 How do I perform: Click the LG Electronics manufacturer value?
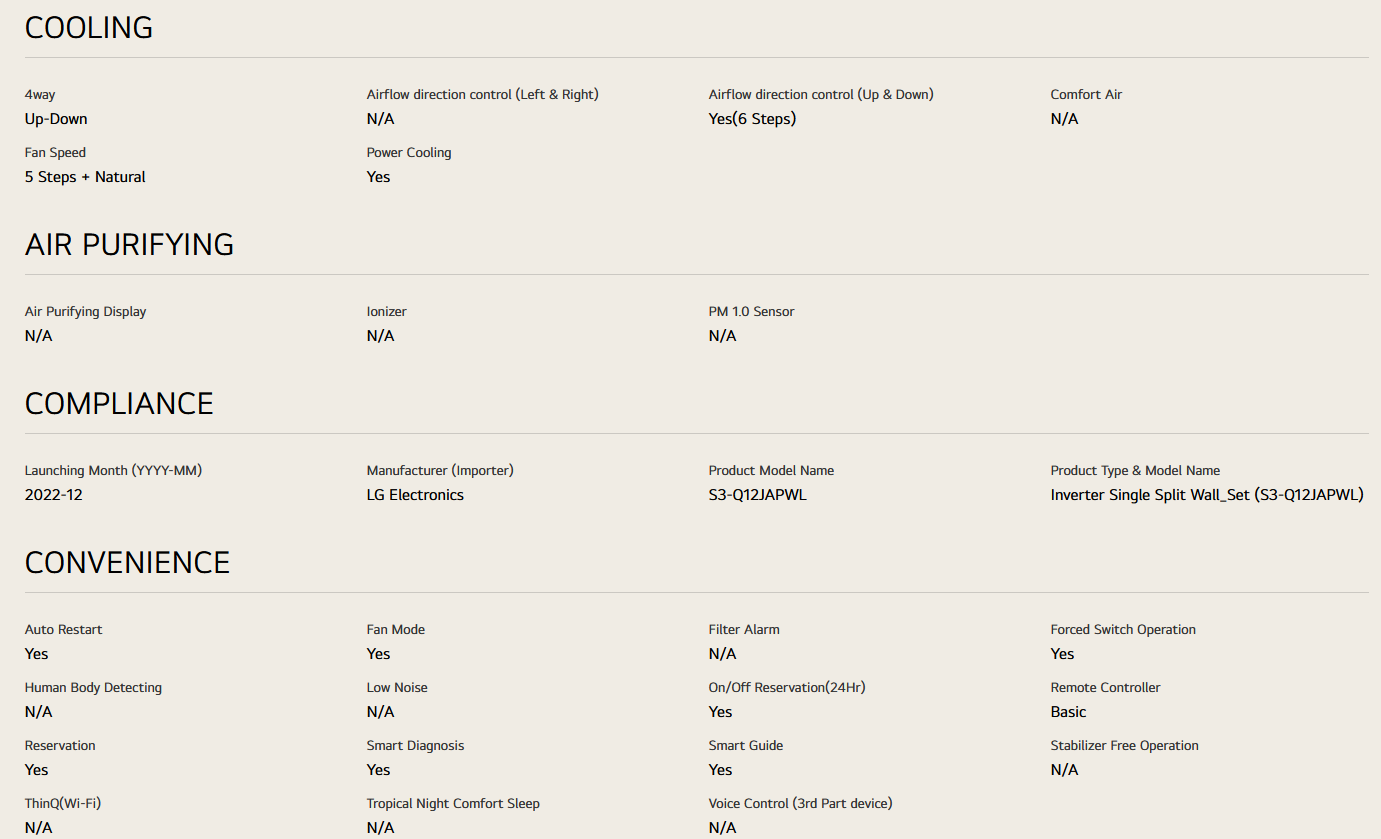click(415, 495)
